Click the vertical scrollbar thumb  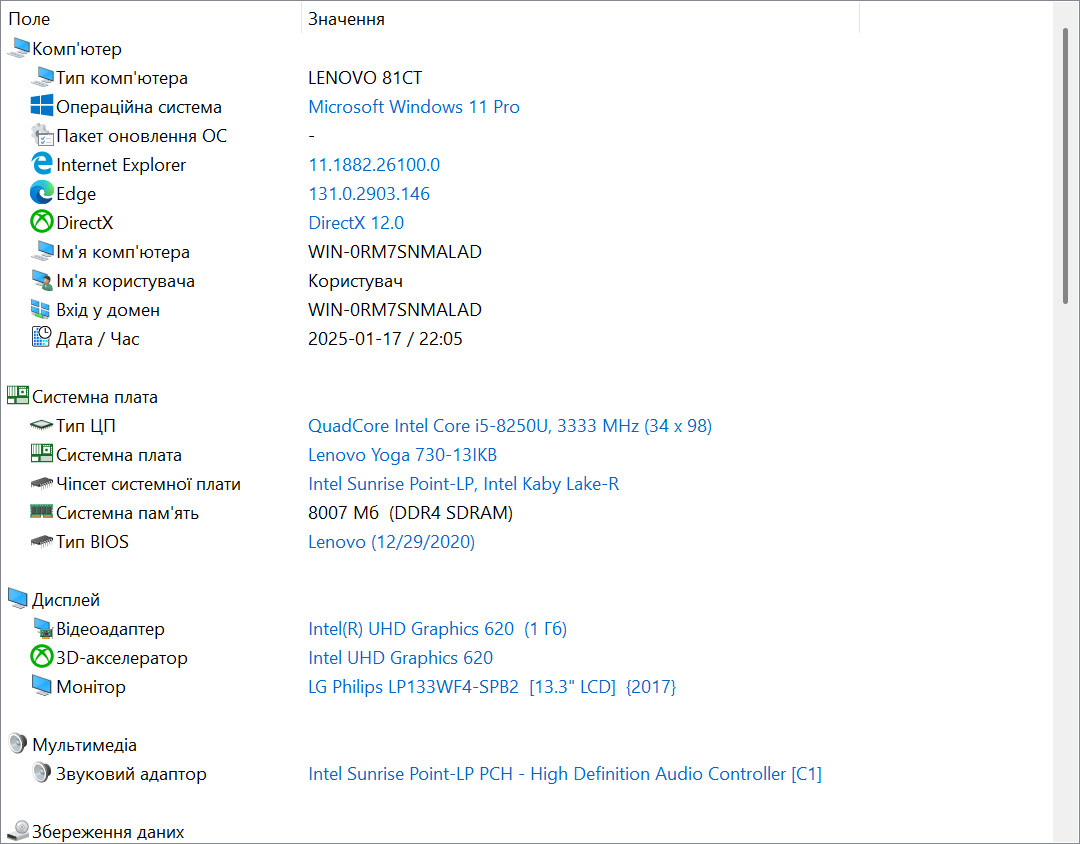click(1066, 165)
